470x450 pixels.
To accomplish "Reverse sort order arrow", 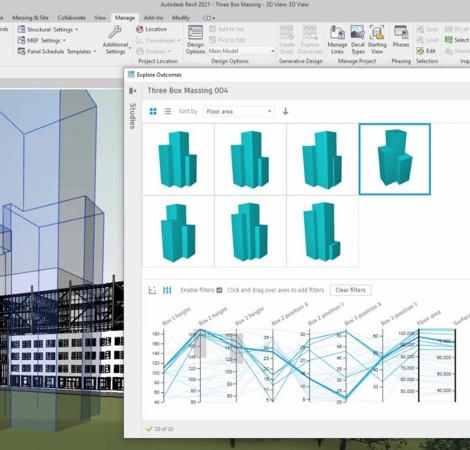I will pos(285,111).
